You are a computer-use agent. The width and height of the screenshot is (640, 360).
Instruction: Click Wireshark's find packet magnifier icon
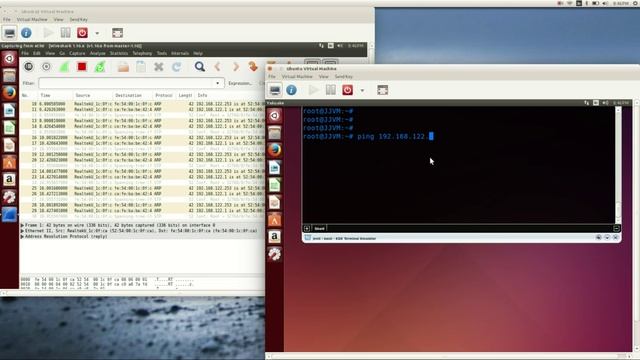[200, 67]
